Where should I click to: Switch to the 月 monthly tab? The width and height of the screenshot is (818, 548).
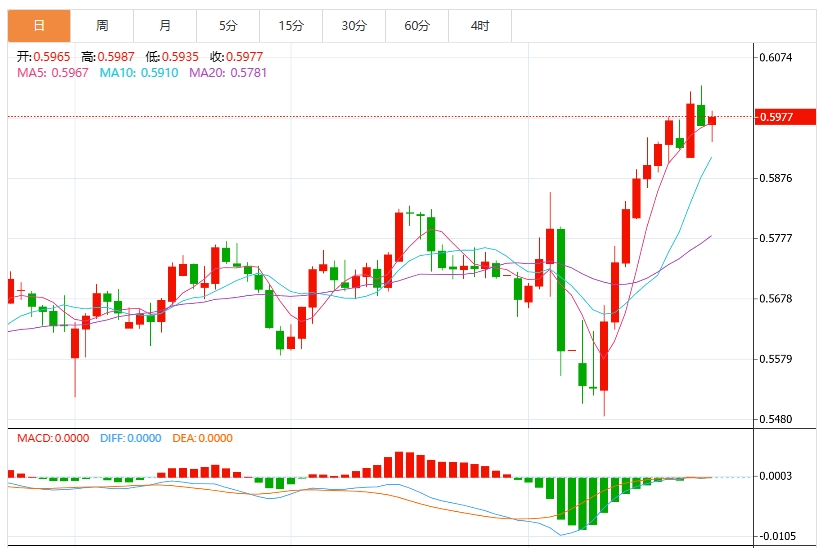(x=165, y=26)
